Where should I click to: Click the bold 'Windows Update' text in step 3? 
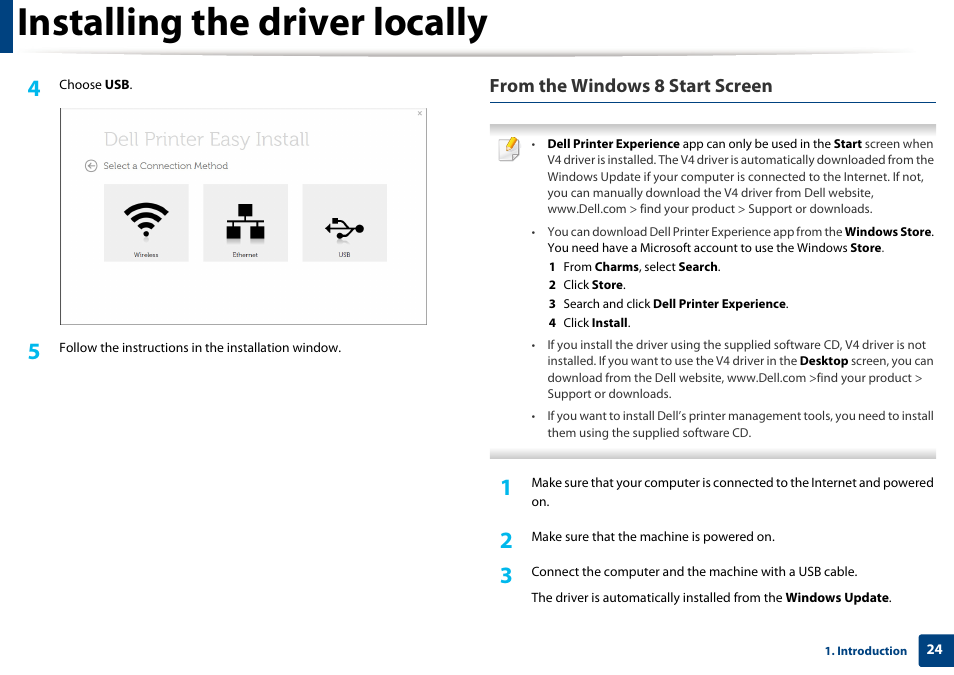pyautogui.click(x=837, y=598)
